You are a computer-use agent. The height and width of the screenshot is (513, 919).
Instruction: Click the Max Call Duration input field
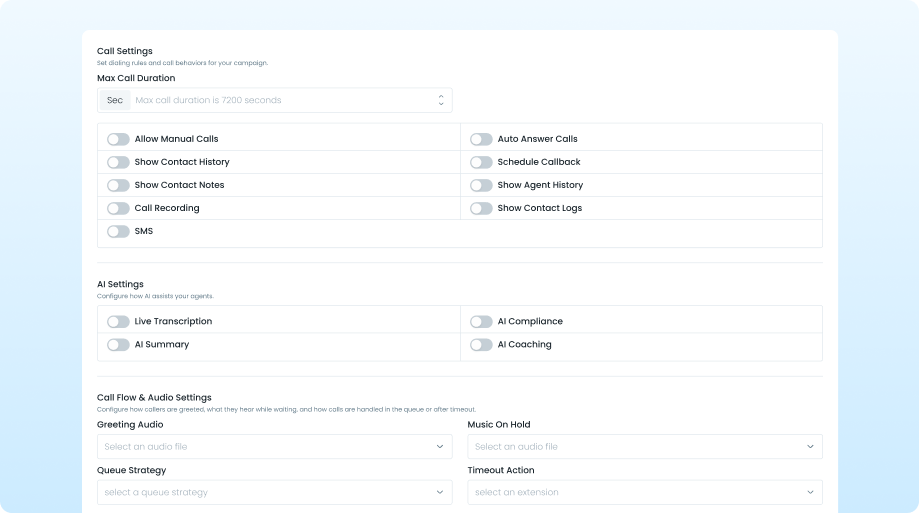[280, 100]
